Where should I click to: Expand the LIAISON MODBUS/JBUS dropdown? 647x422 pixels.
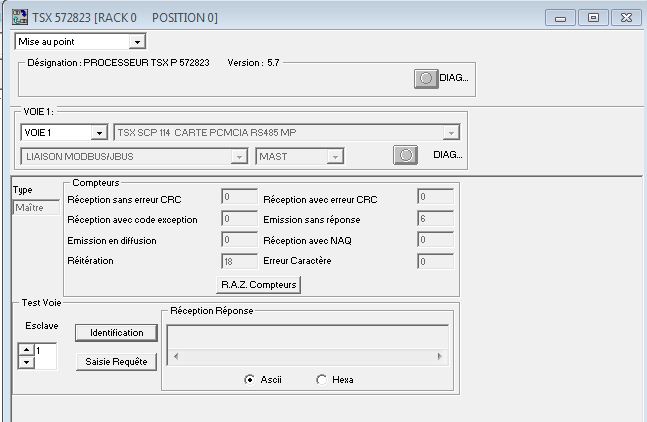(x=238, y=156)
